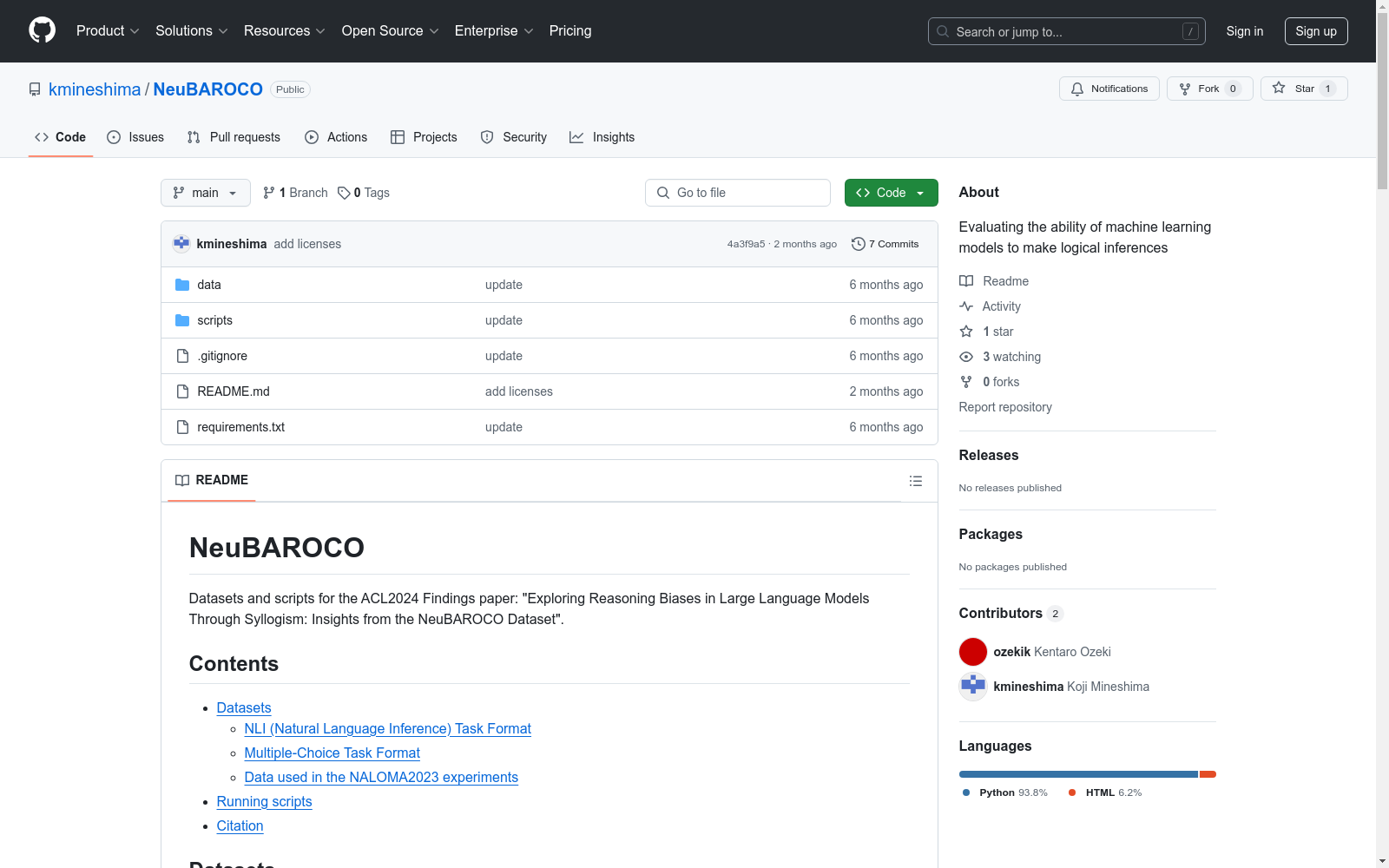
Task: Open the Actions tab
Action: [x=336, y=137]
